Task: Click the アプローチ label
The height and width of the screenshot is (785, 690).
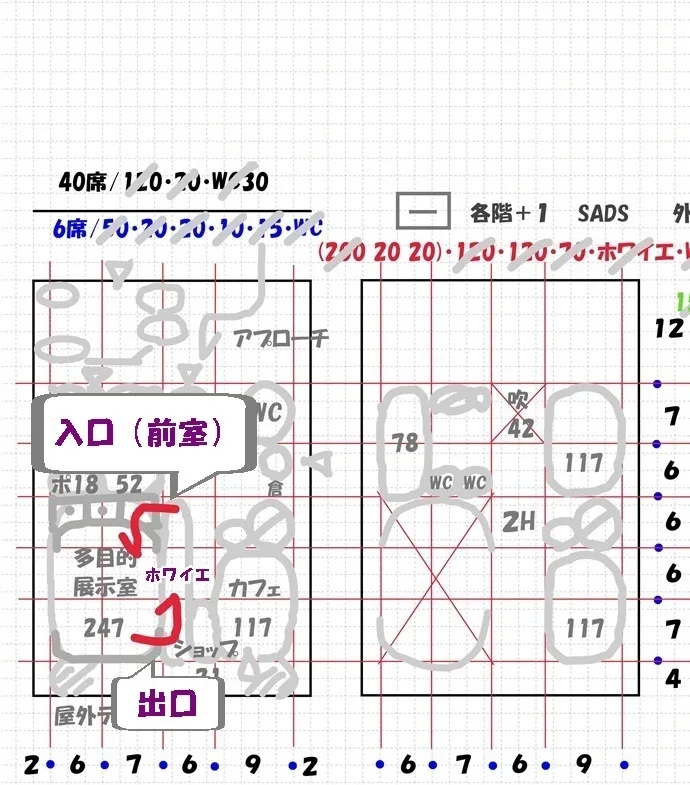Action: point(281,338)
